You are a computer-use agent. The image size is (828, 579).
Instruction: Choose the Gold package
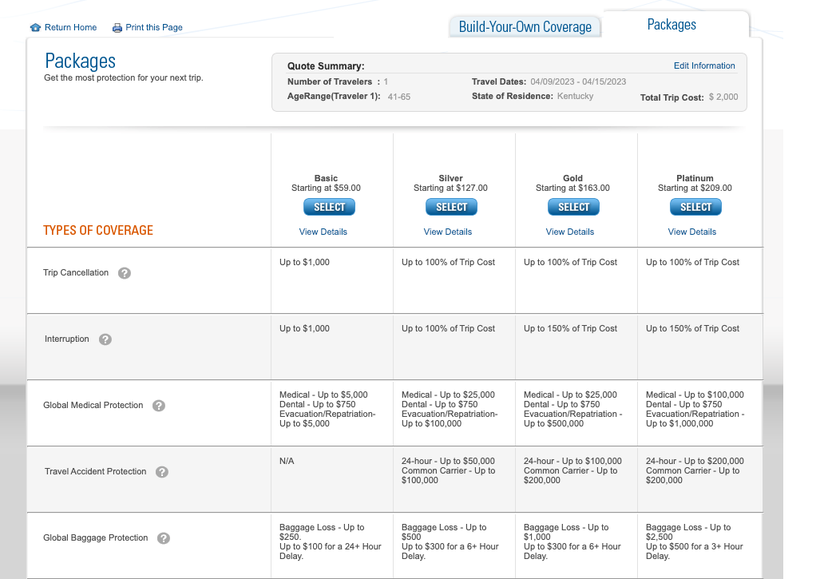pyautogui.click(x=573, y=207)
